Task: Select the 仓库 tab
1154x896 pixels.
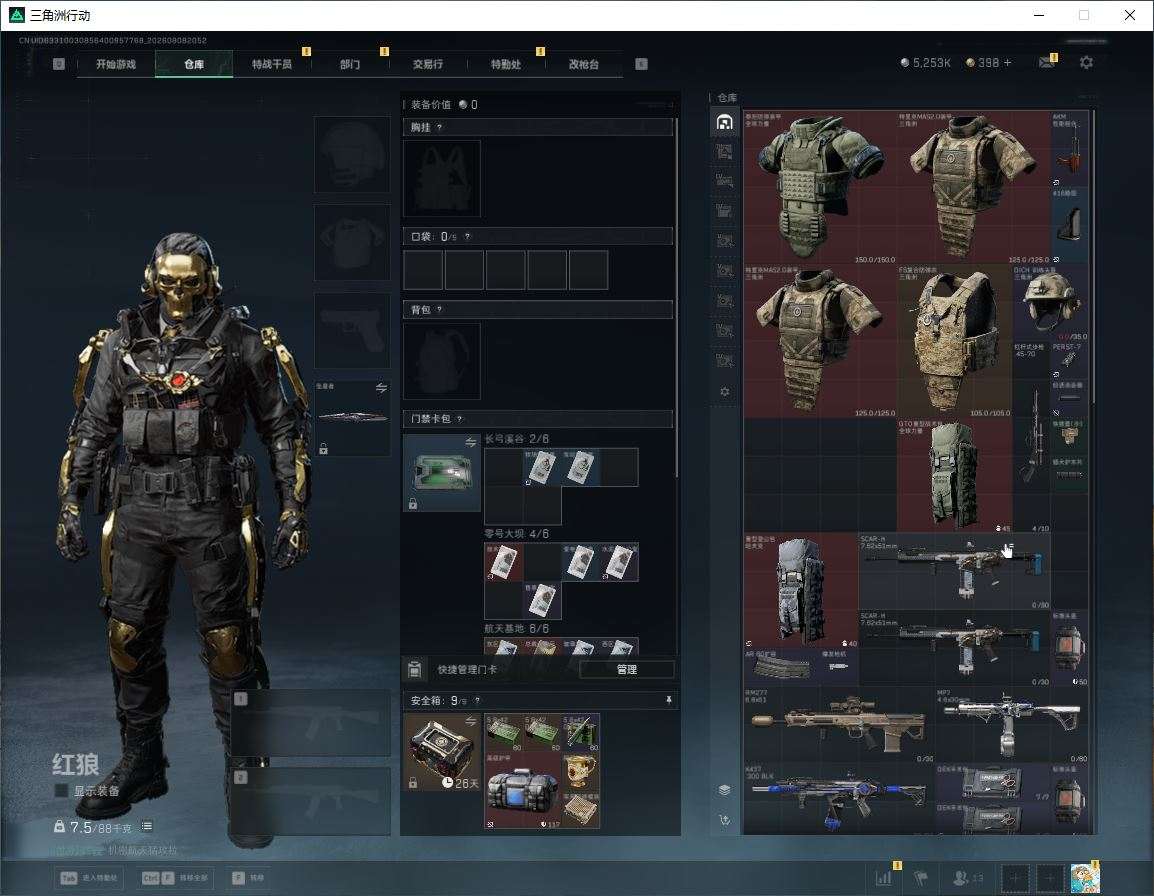Action: [x=194, y=64]
